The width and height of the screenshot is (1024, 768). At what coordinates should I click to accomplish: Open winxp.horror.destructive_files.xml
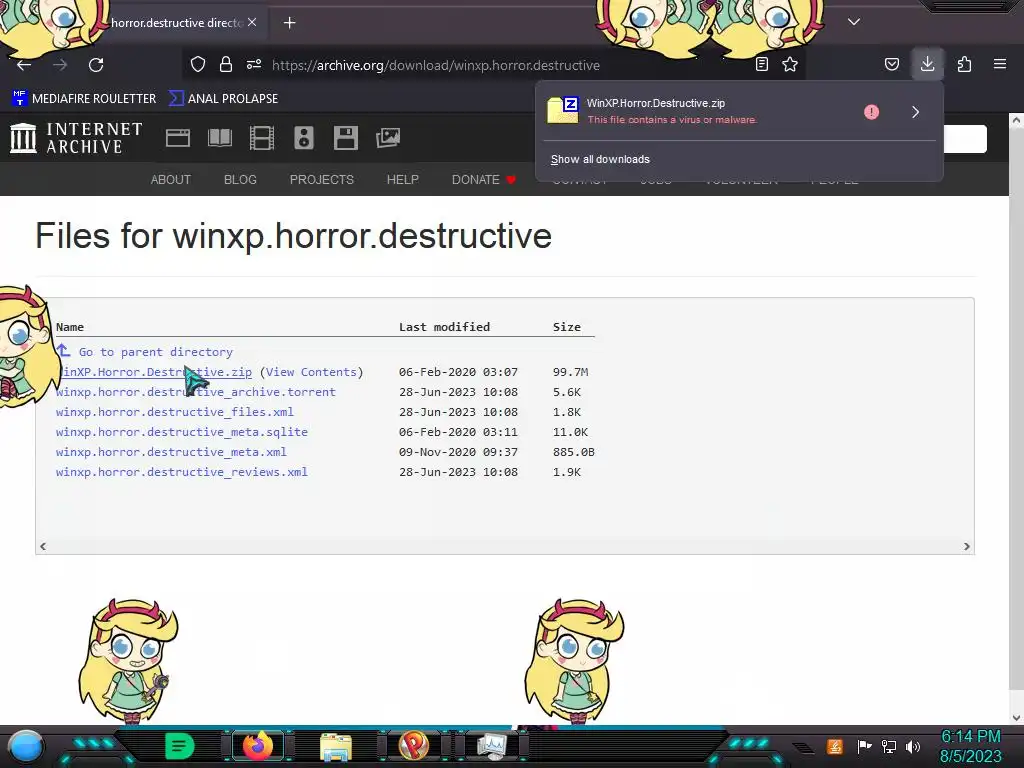pyautogui.click(x=174, y=412)
